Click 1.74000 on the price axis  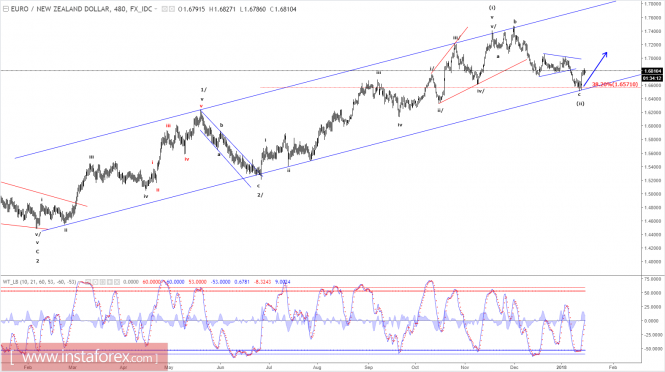point(654,31)
